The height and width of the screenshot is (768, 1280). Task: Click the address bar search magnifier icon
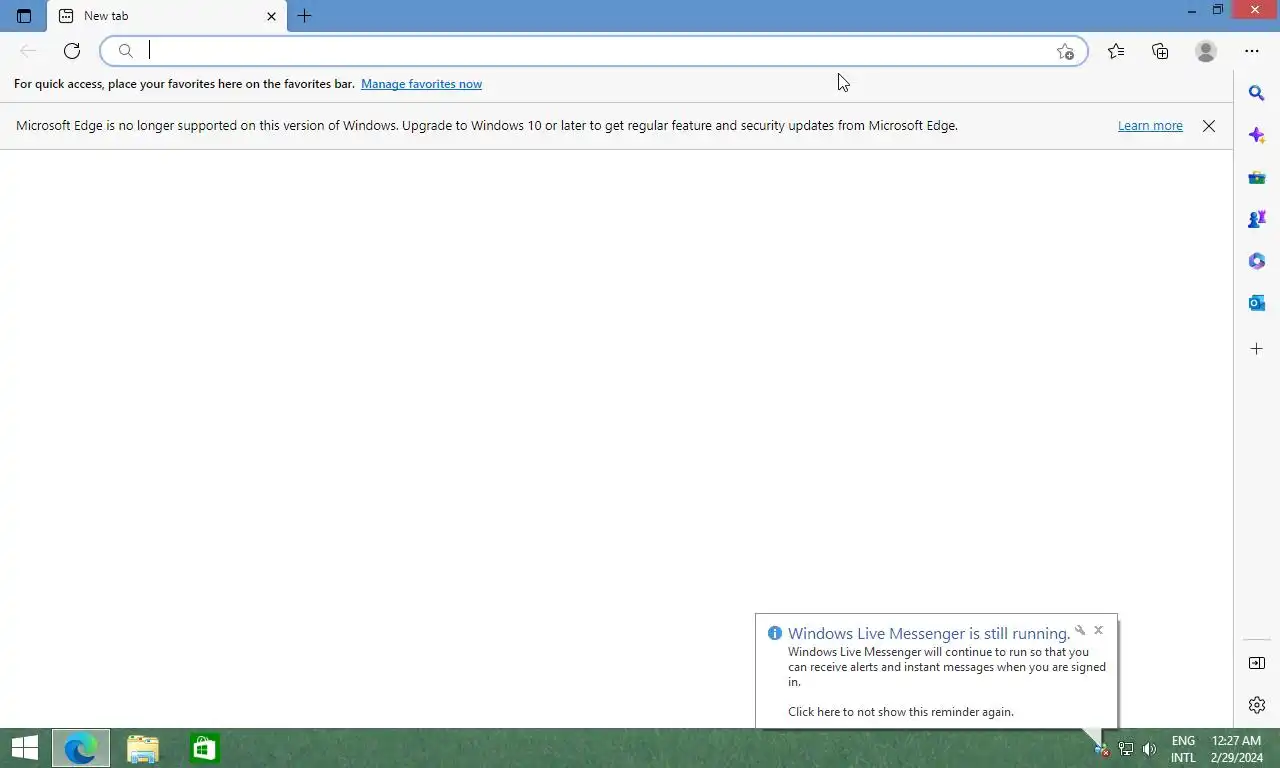(126, 51)
